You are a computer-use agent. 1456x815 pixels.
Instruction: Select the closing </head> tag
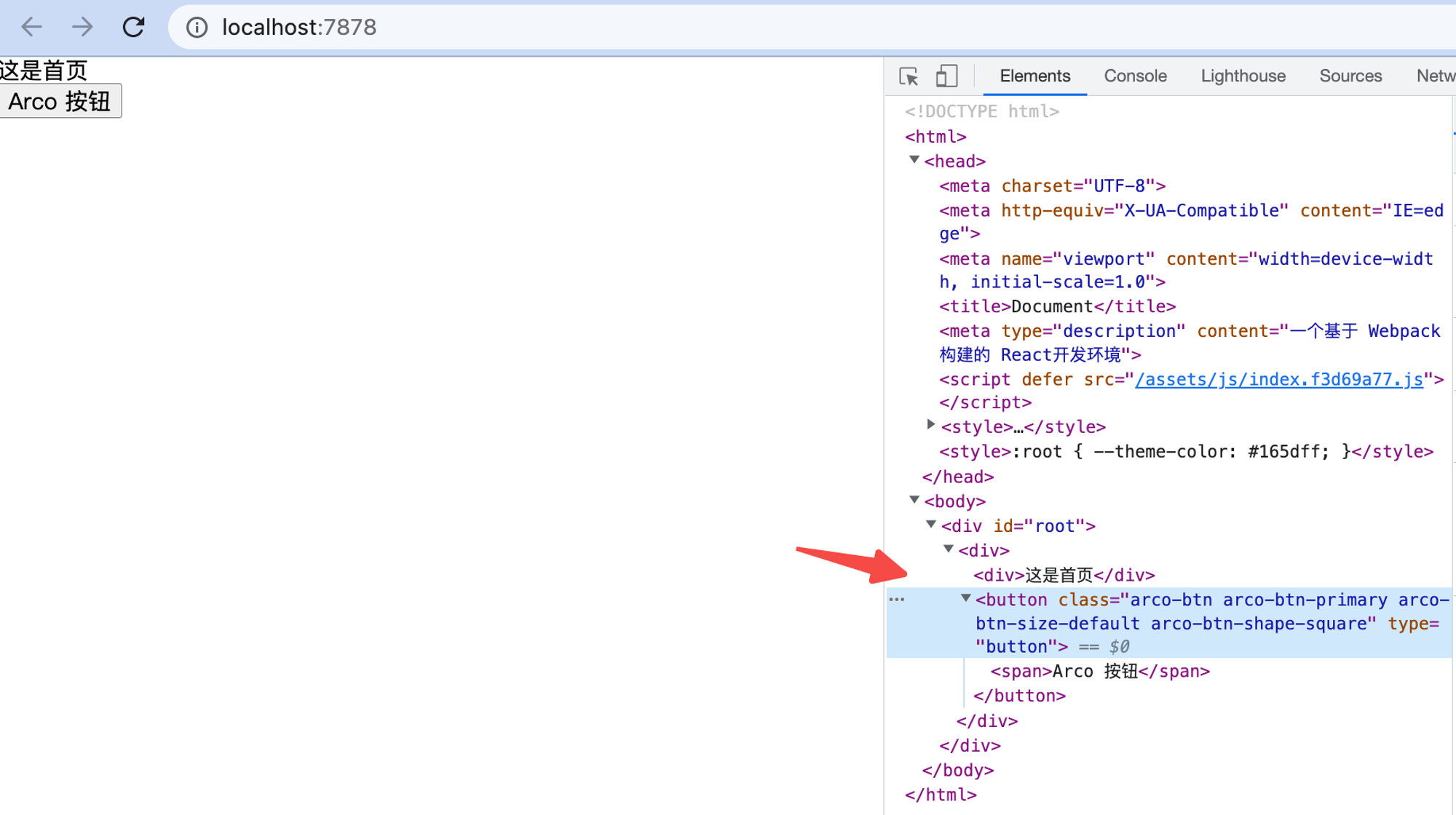point(957,477)
